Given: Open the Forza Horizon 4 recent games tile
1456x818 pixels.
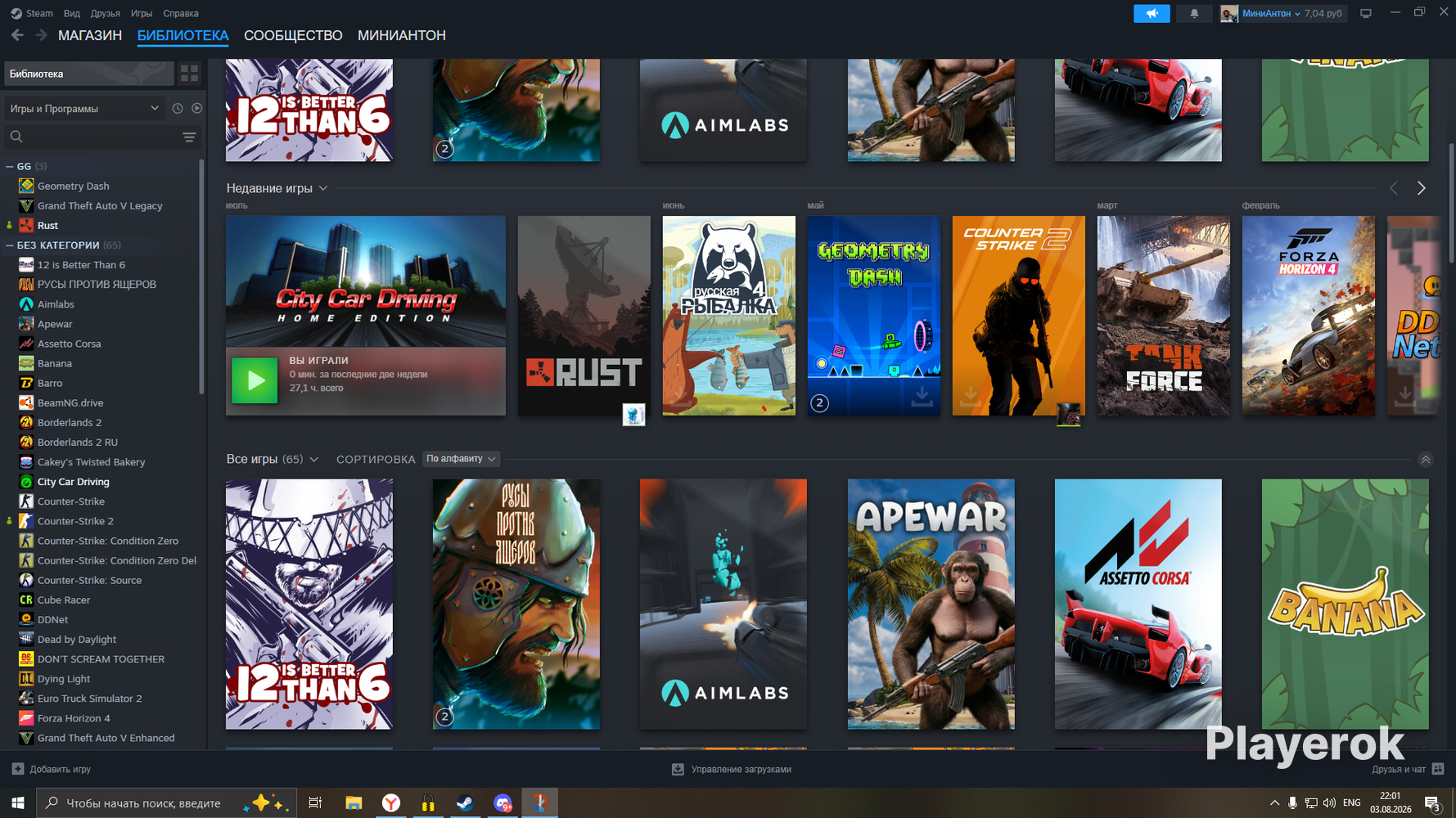Looking at the screenshot, I should (x=1309, y=316).
